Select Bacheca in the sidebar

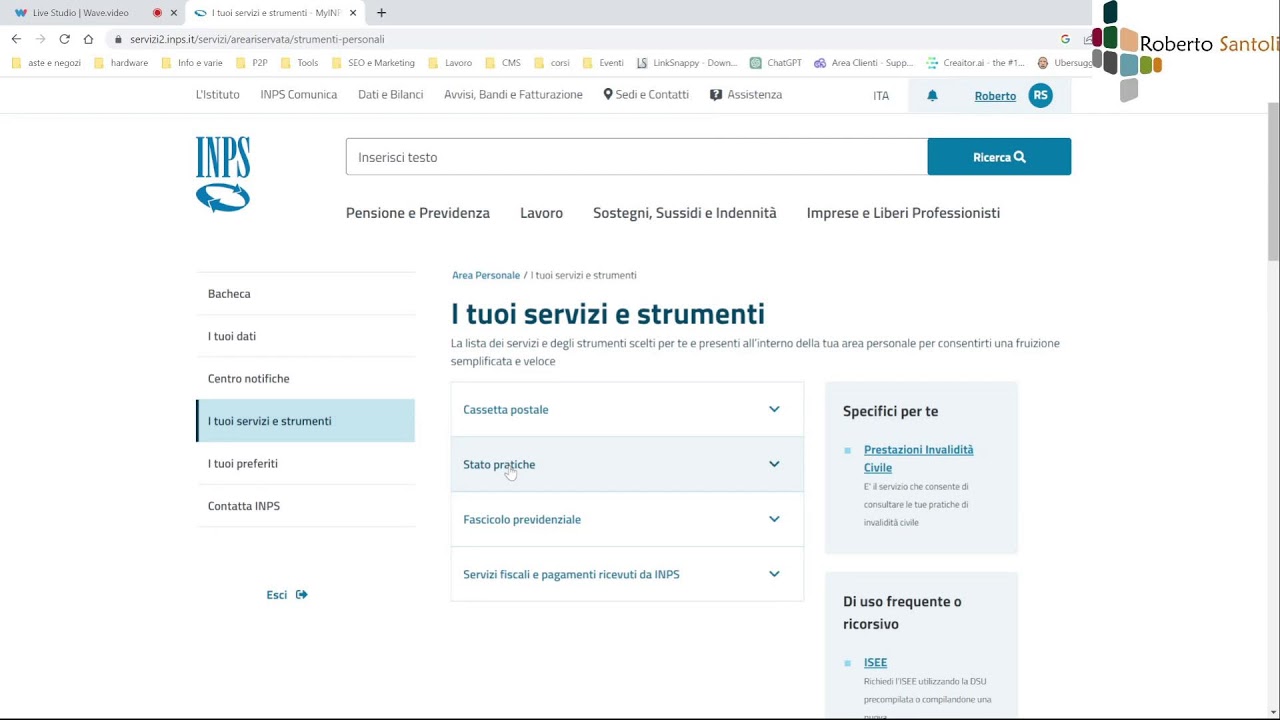[305, 294]
